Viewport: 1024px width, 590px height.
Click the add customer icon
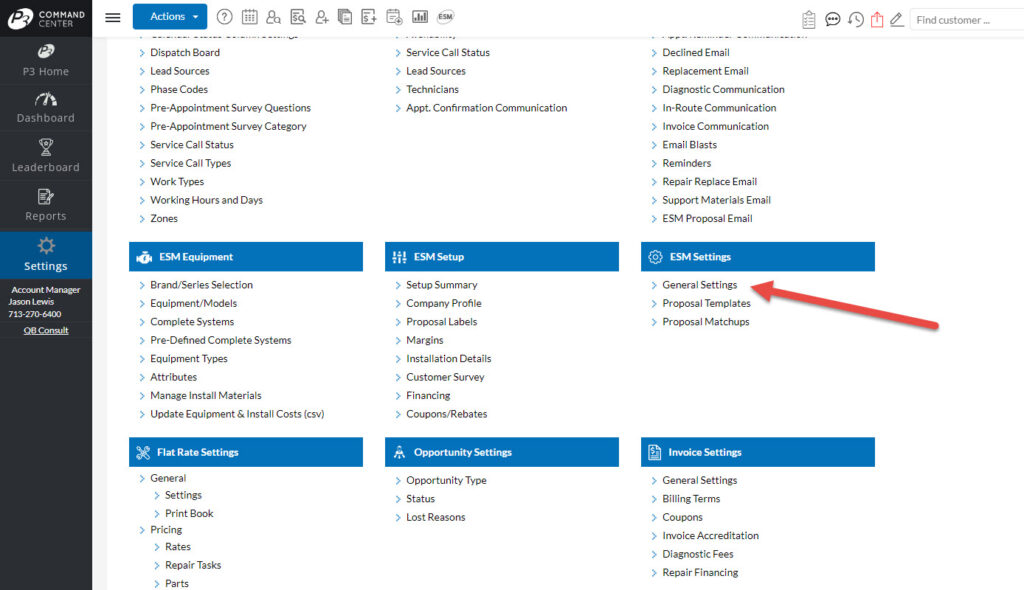click(x=321, y=17)
